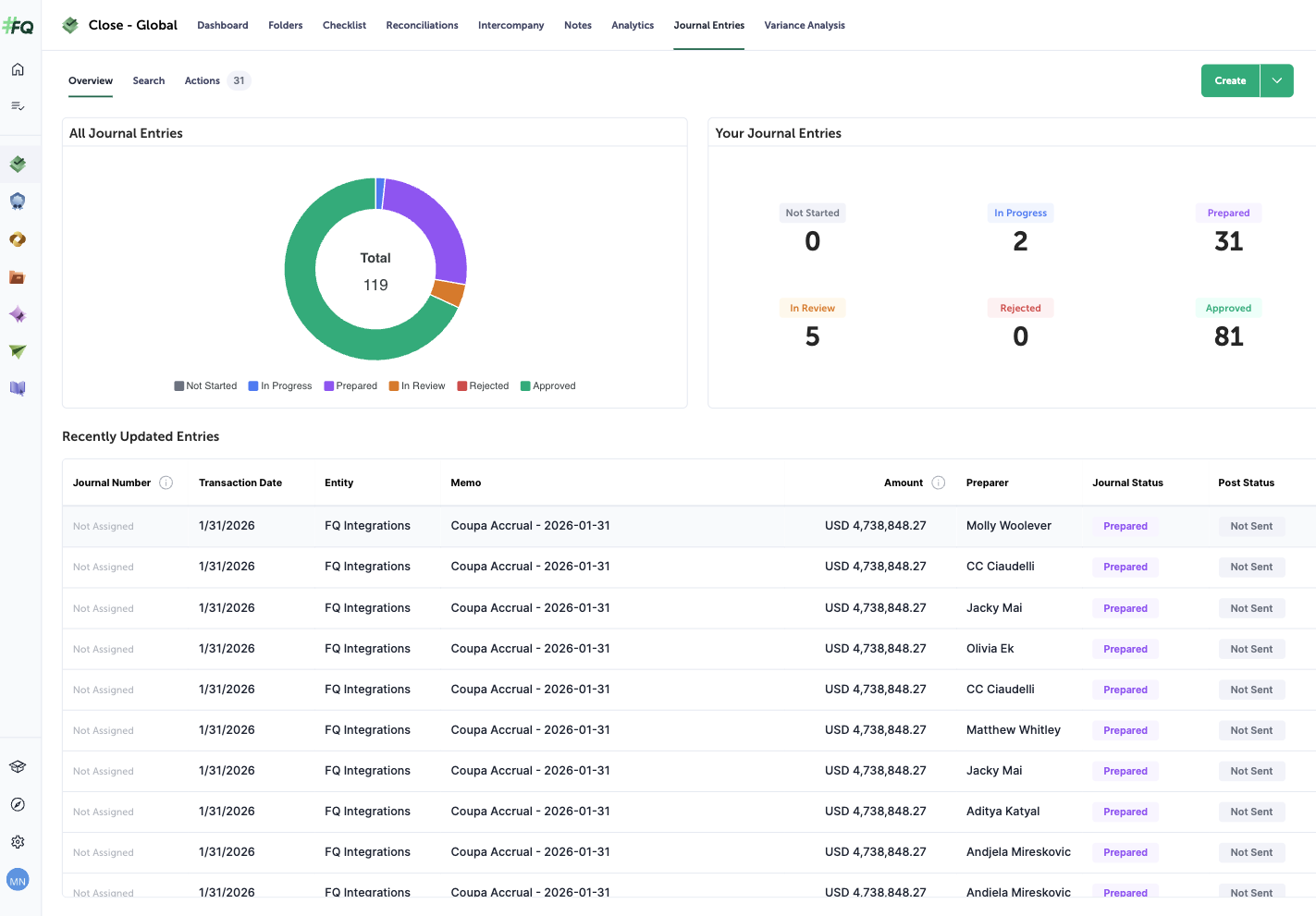Switch to the Reconciliations tab
The image size is (1316, 916).
[422, 25]
